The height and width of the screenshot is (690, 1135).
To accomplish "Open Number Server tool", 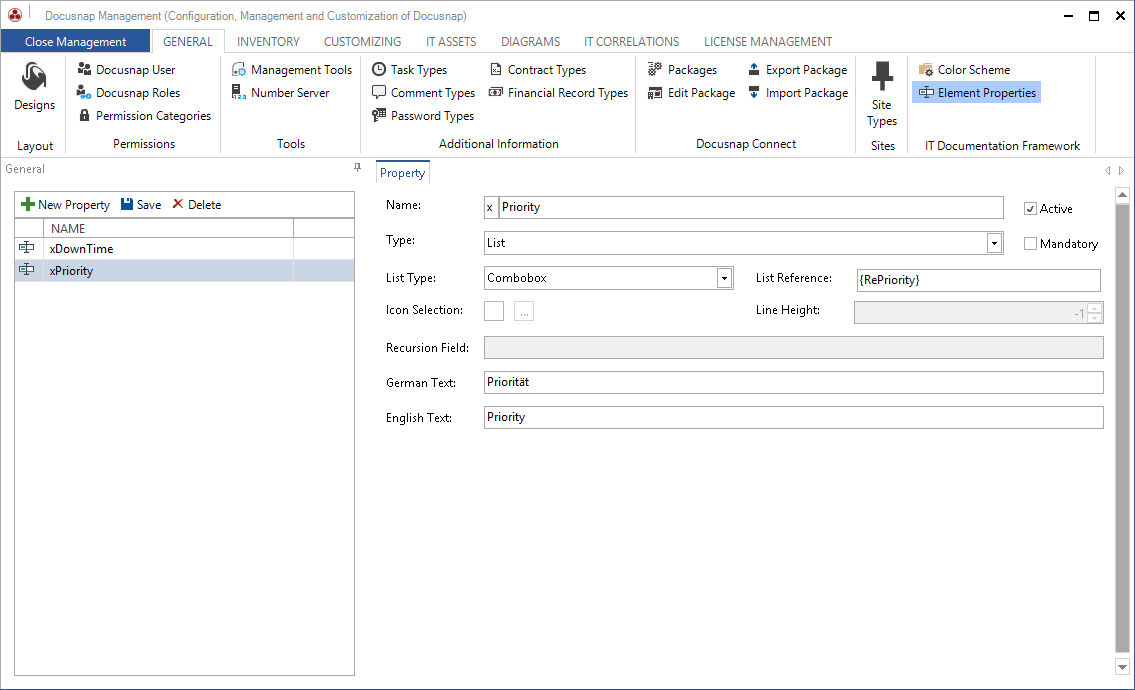I will coord(281,93).
